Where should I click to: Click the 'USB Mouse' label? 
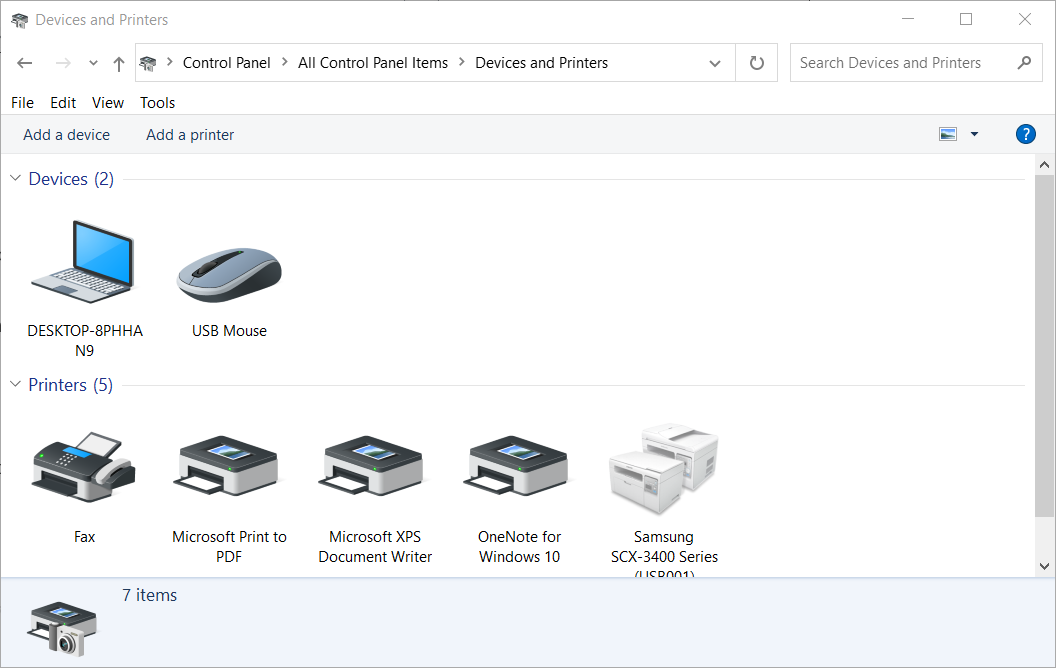click(229, 331)
